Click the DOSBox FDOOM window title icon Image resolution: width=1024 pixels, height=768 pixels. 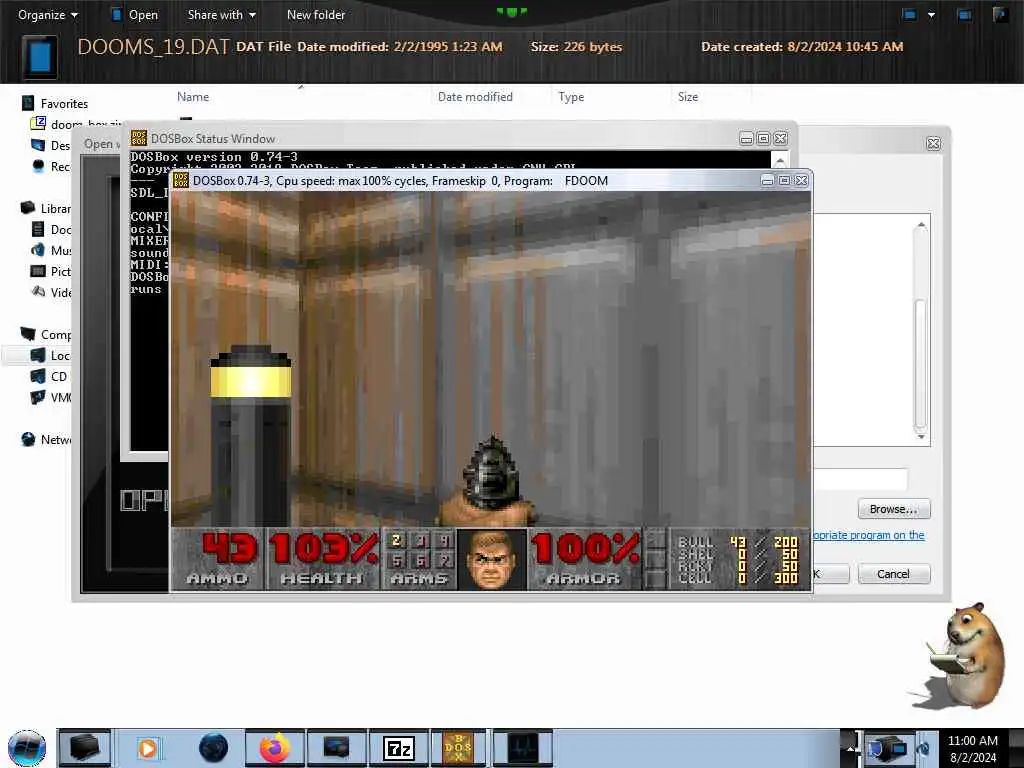(181, 180)
